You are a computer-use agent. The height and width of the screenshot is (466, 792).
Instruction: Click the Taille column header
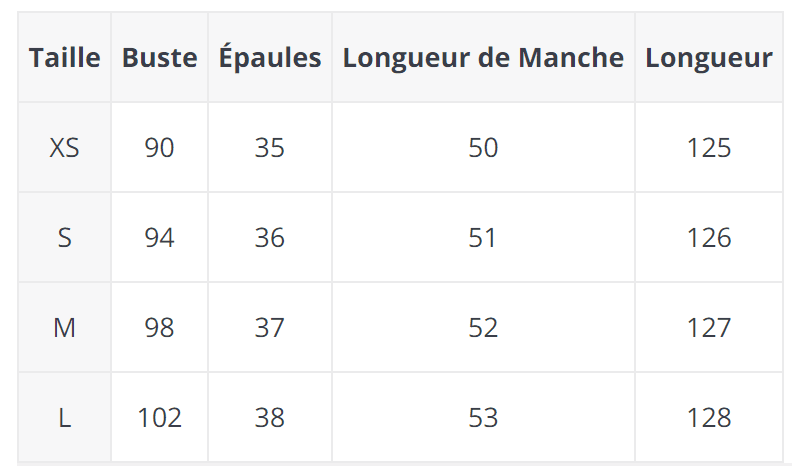click(64, 58)
